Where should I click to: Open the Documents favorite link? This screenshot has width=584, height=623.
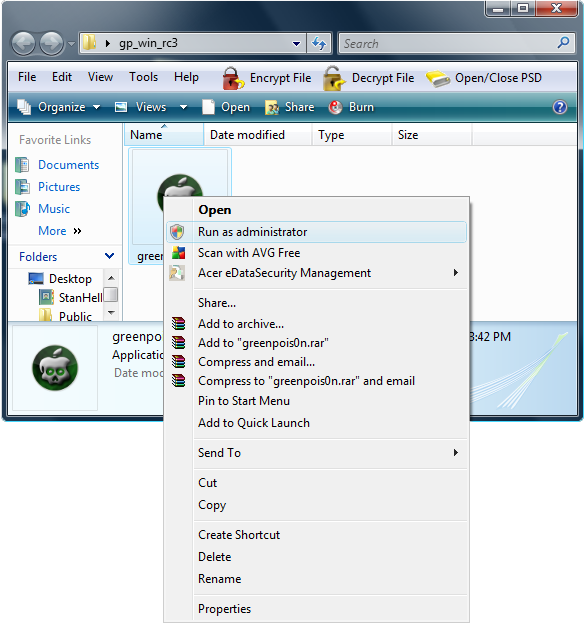(x=68, y=165)
